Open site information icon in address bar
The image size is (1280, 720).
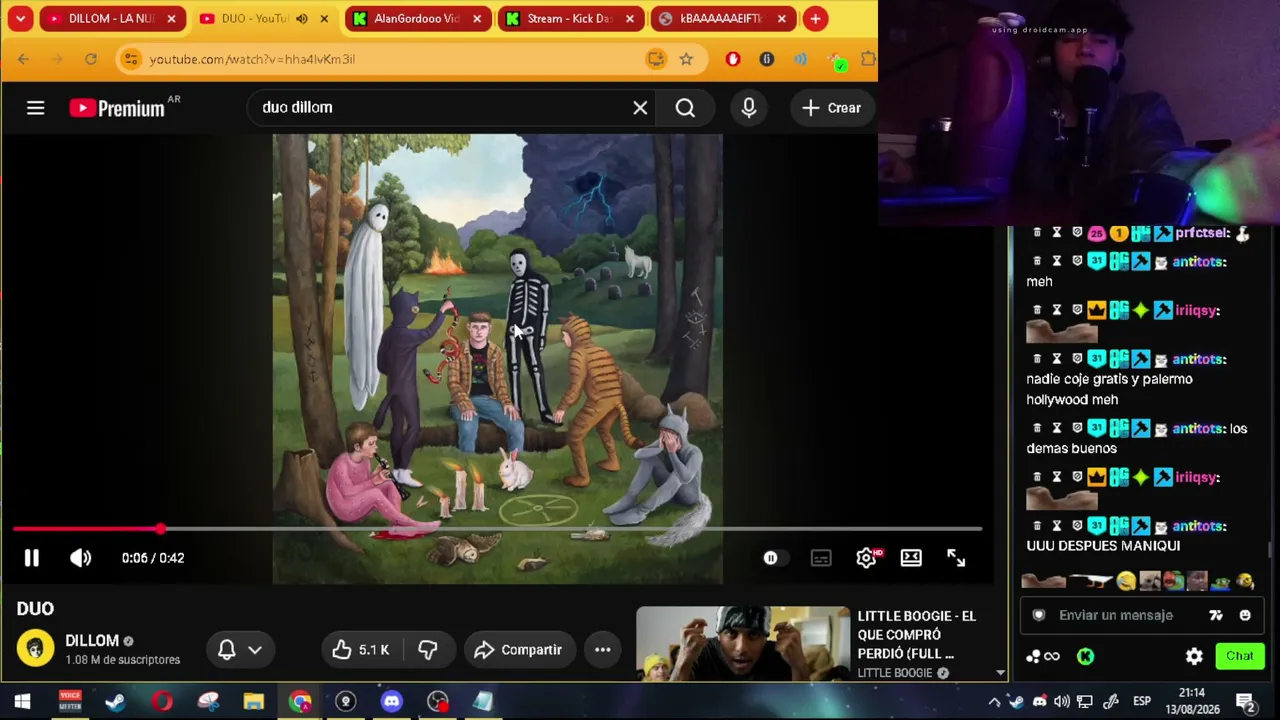tap(130, 59)
